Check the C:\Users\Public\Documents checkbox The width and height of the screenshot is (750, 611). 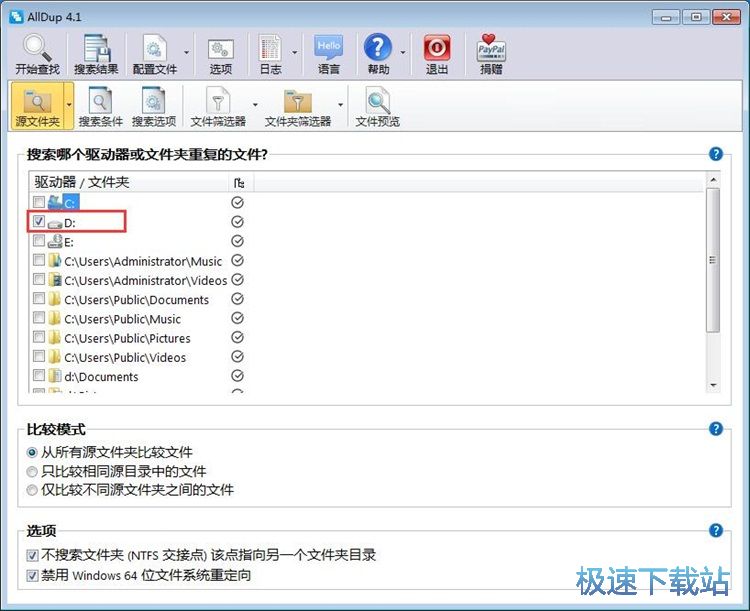point(39,299)
